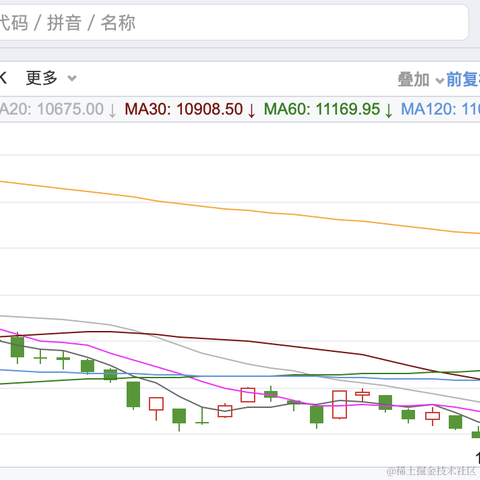The width and height of the screenshot is (480, 480).
Task: Click the MA60: 11169.95 indicator label
Action: coord(328,109)
